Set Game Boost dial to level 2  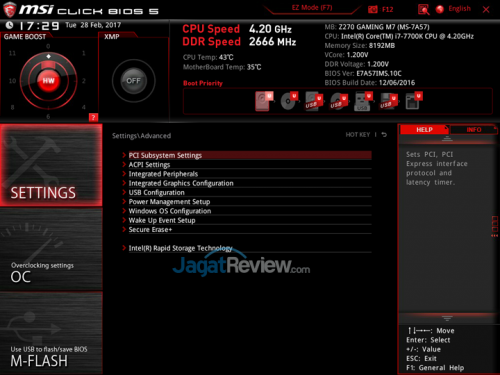(84, 81)
